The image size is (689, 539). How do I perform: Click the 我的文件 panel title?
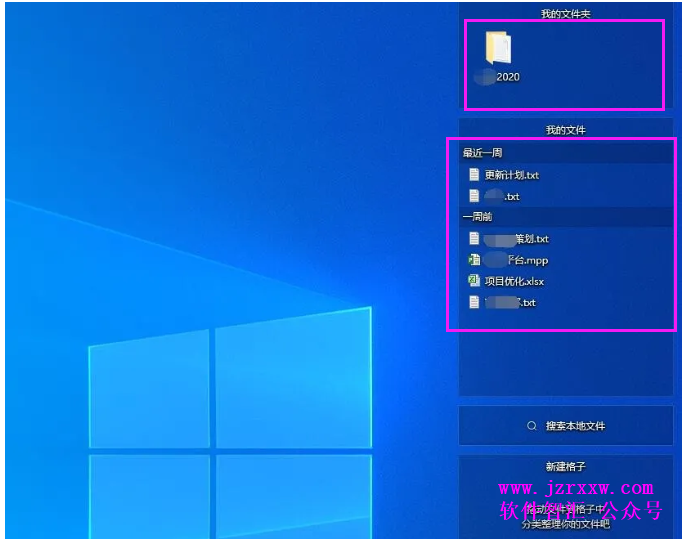pos(566,130)
